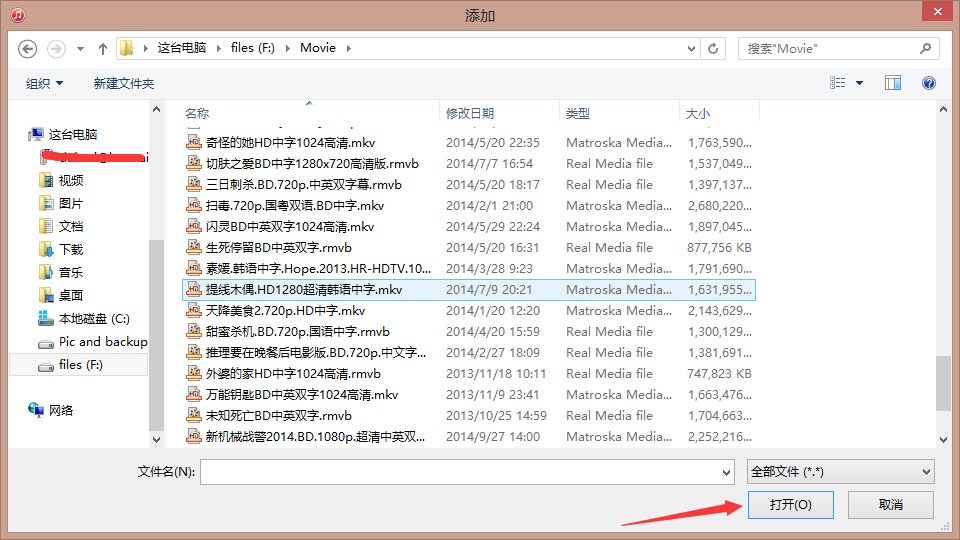This screenshot has height=540, width=960.
Task: Open the help question mark icon
Action: tap(929, 84)
